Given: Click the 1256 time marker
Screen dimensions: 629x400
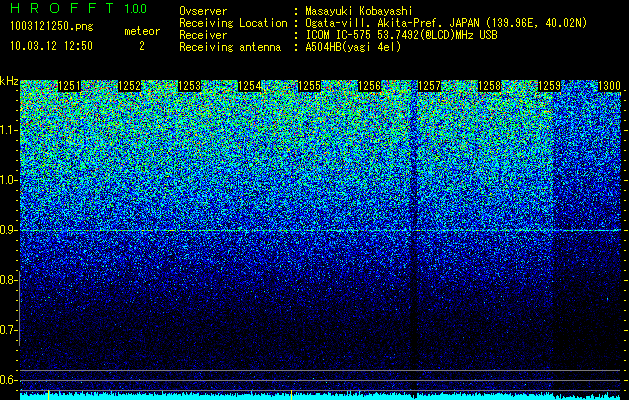Looking at the screenshot, I should (x=369, y=86).
